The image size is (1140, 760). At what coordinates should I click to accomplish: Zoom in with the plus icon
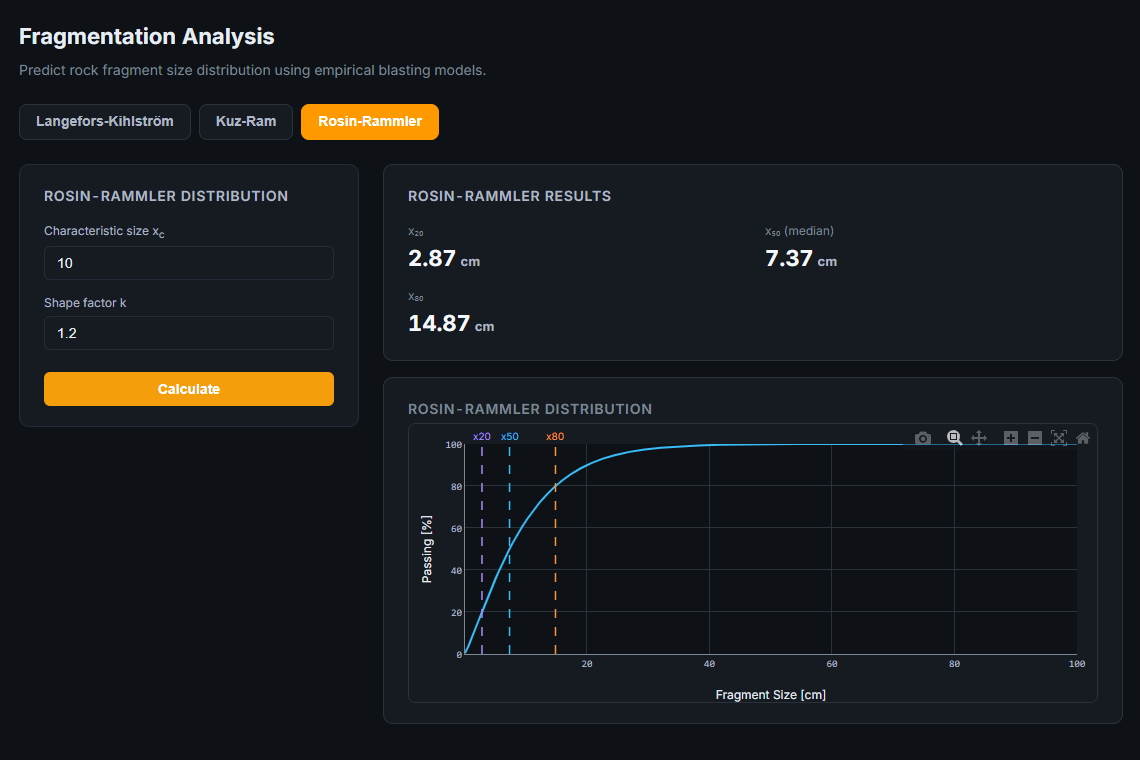[1011, 438]
